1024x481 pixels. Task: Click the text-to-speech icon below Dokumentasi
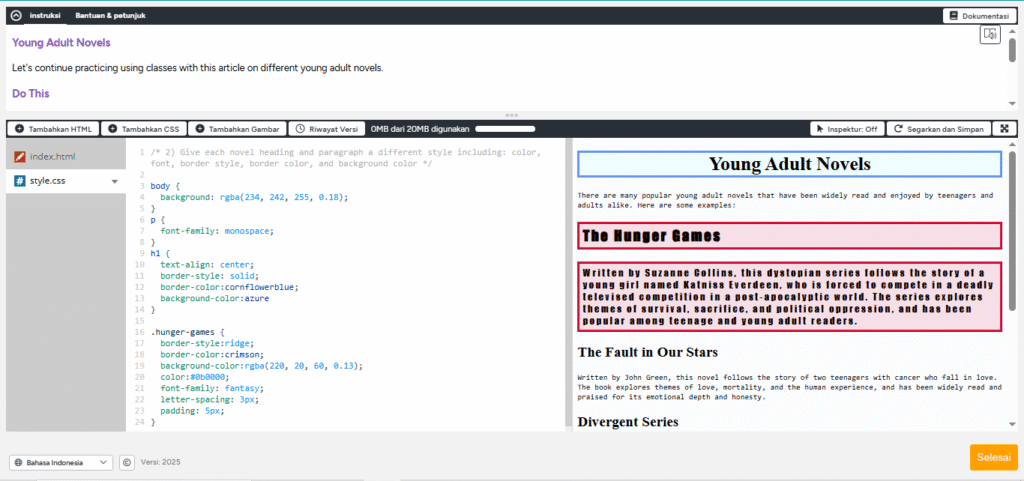990,35
